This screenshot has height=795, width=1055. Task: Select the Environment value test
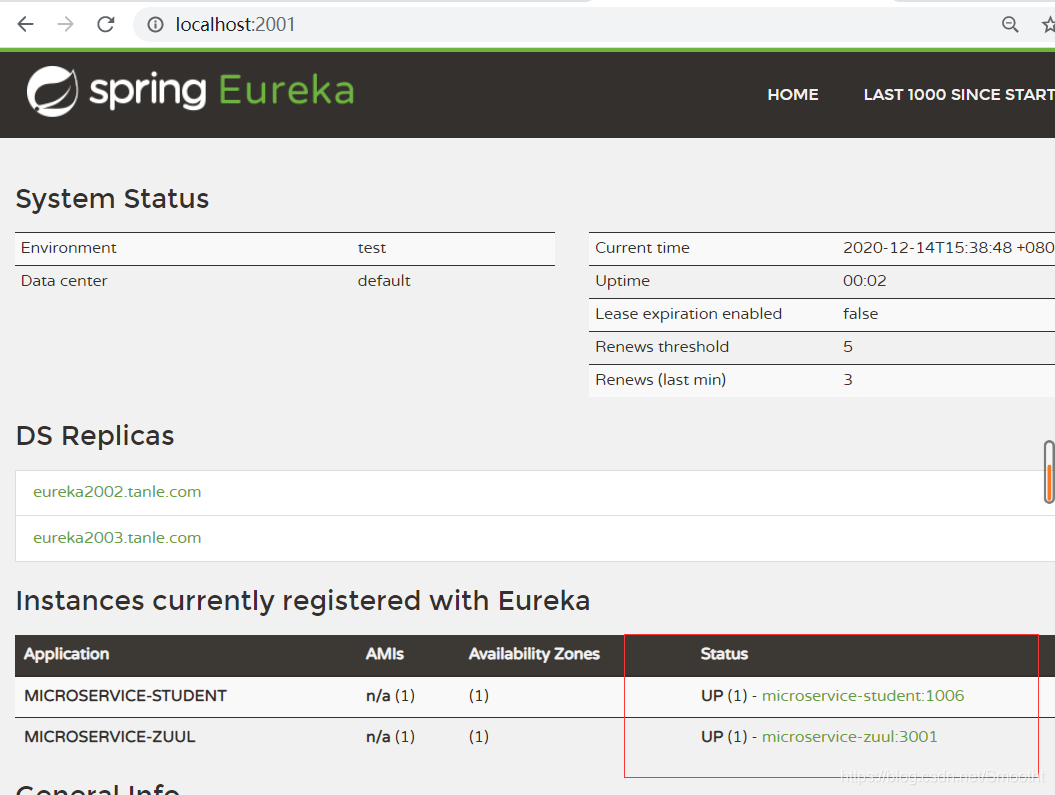point(371,248)
